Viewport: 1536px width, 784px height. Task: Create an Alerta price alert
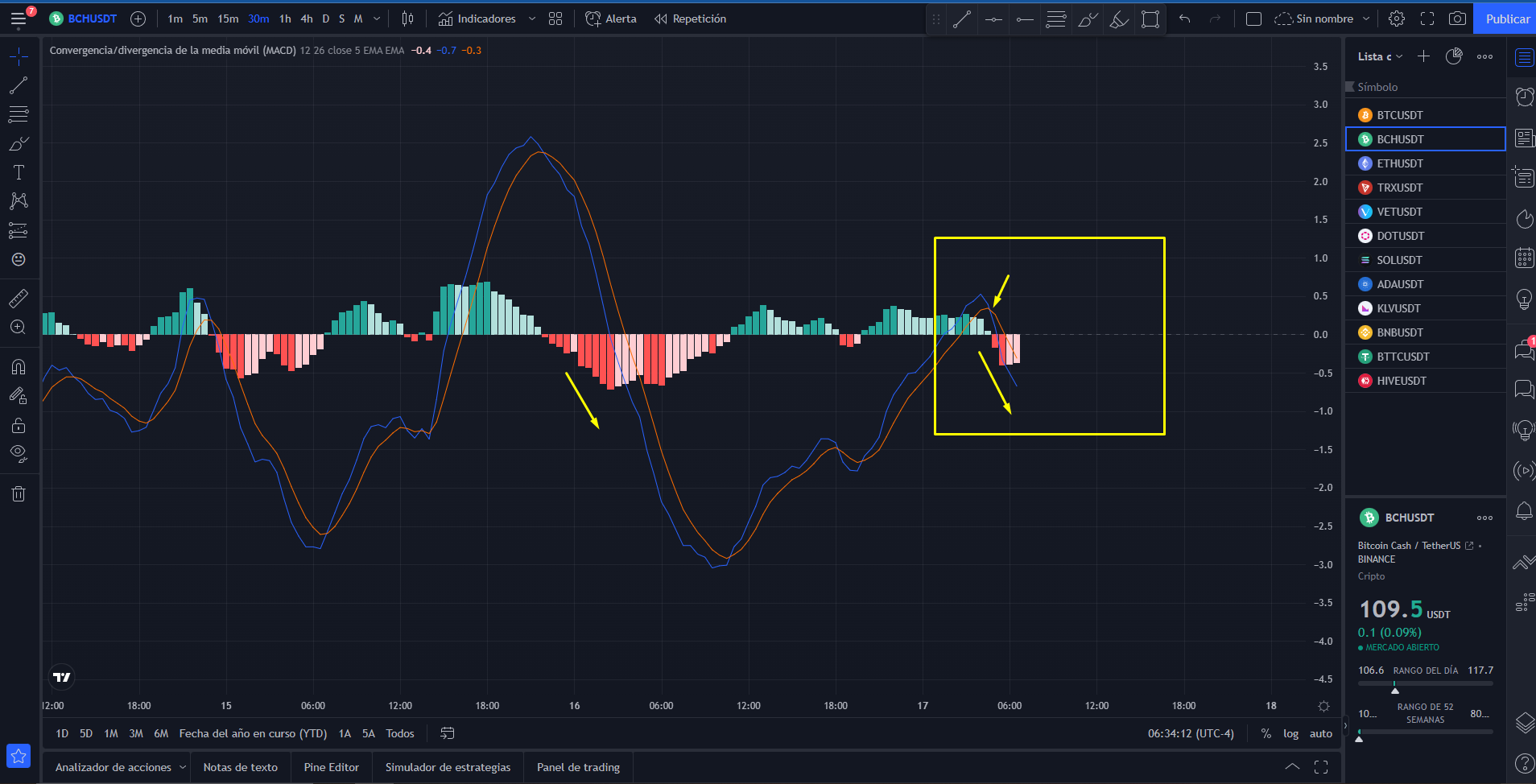click(x=611, y=19)
